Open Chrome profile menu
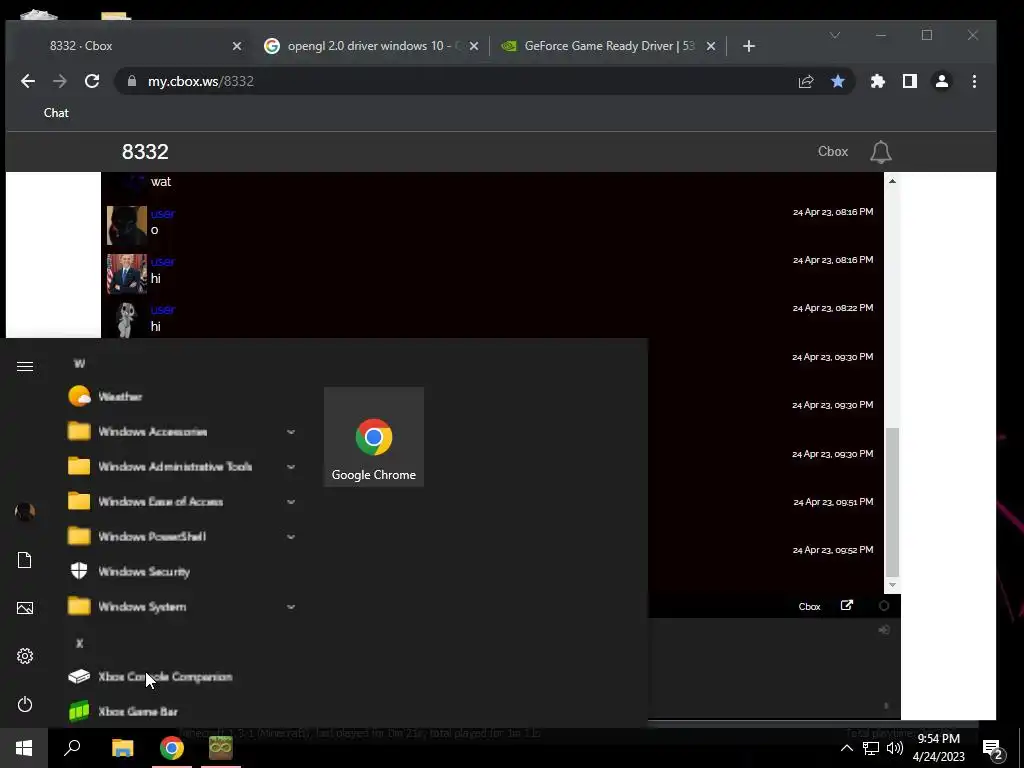 (x=942, y=81)
